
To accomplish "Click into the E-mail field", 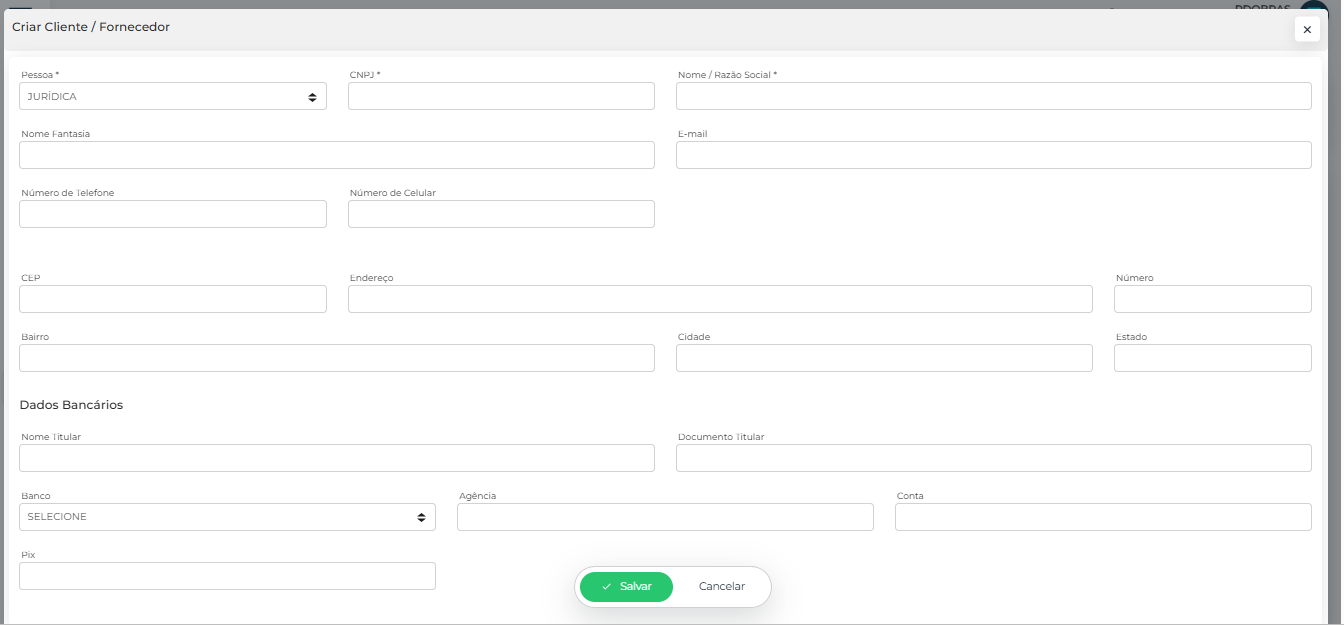I will tap(993, 155).
